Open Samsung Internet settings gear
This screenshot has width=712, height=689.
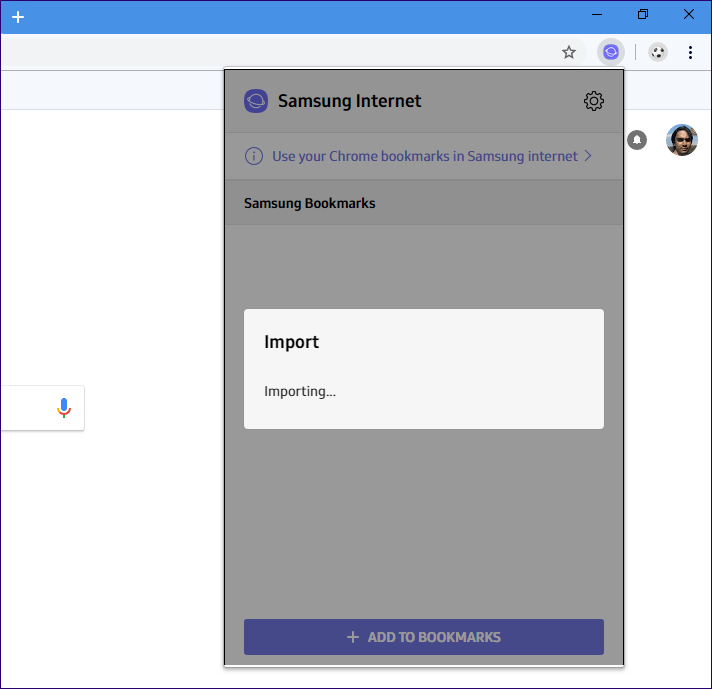593,101
